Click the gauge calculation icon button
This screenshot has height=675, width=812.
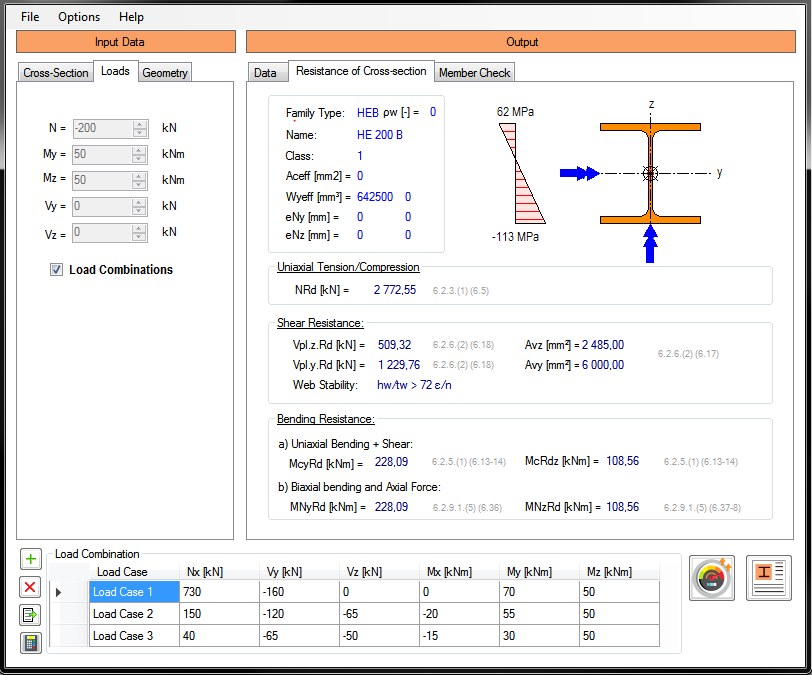pos(712,578)
